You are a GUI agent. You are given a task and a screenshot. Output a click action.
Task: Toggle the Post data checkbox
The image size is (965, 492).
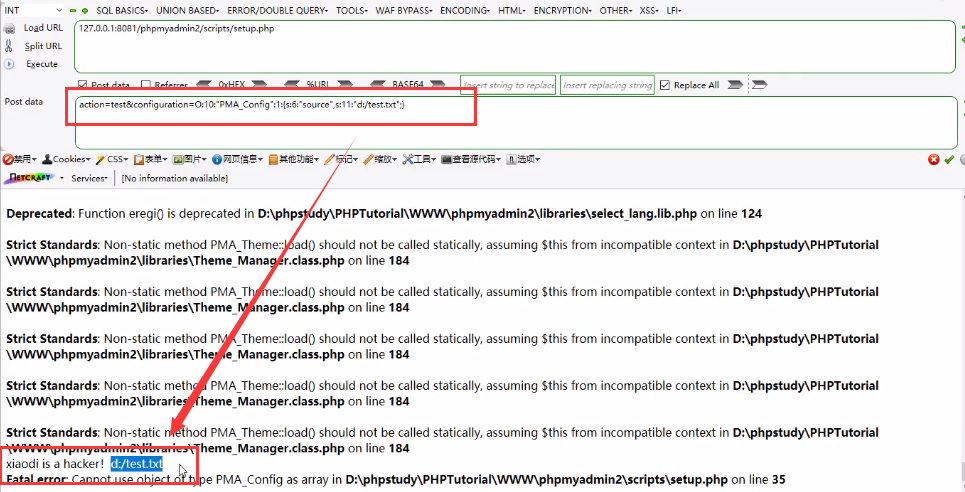pos(83,86)
